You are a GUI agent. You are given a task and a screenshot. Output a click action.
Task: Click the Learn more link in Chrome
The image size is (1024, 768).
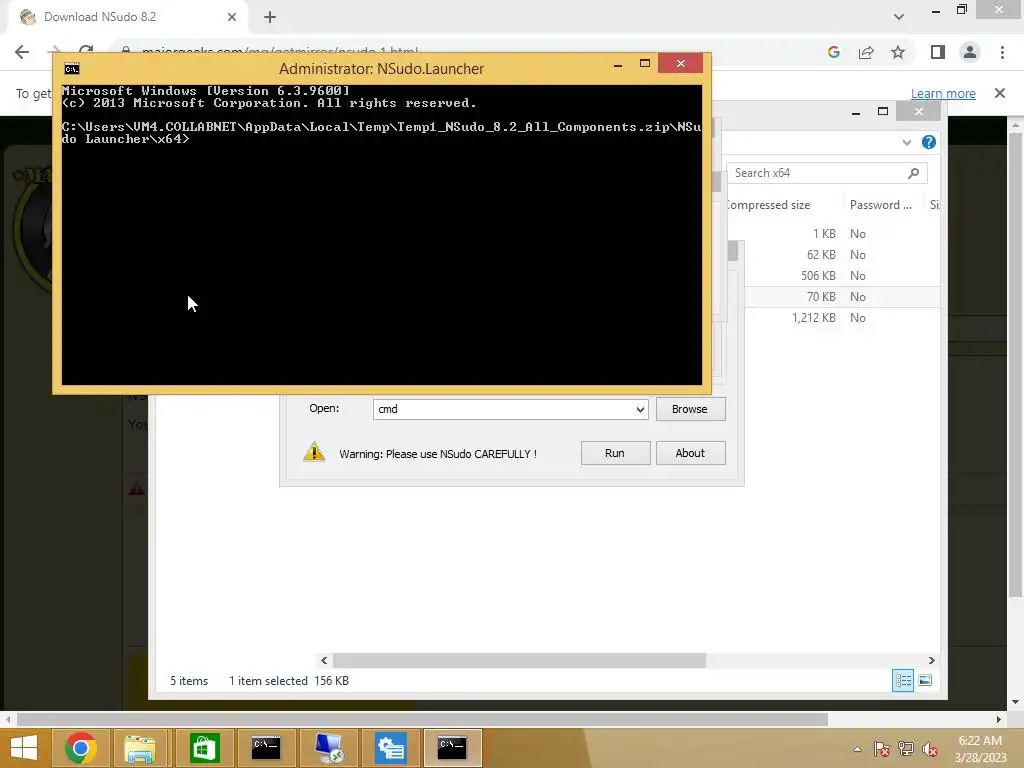pyautogui.click(x=943, y=93)
